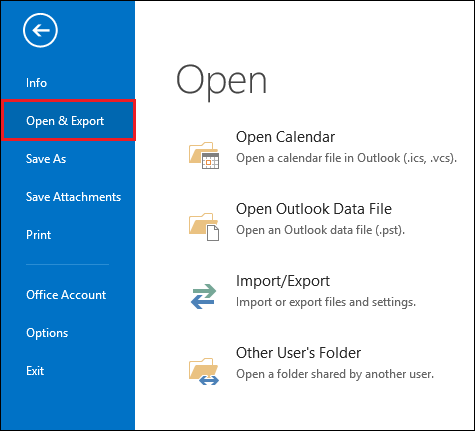Screen dimensions: 475x431
Task: Click the Import/Export arrows icon
Action: (204, 296)
